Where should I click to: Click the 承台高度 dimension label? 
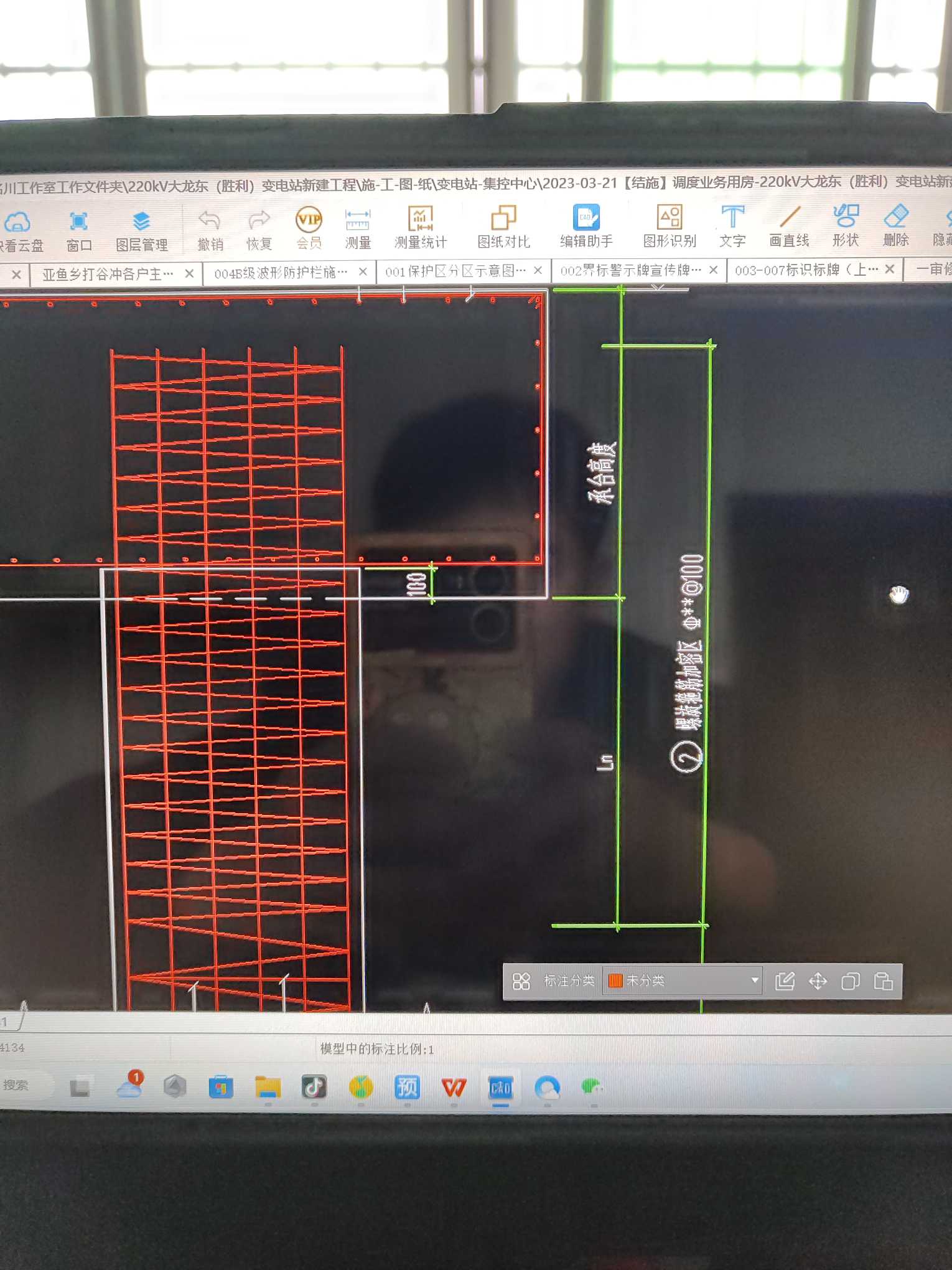tap(602, 473)
